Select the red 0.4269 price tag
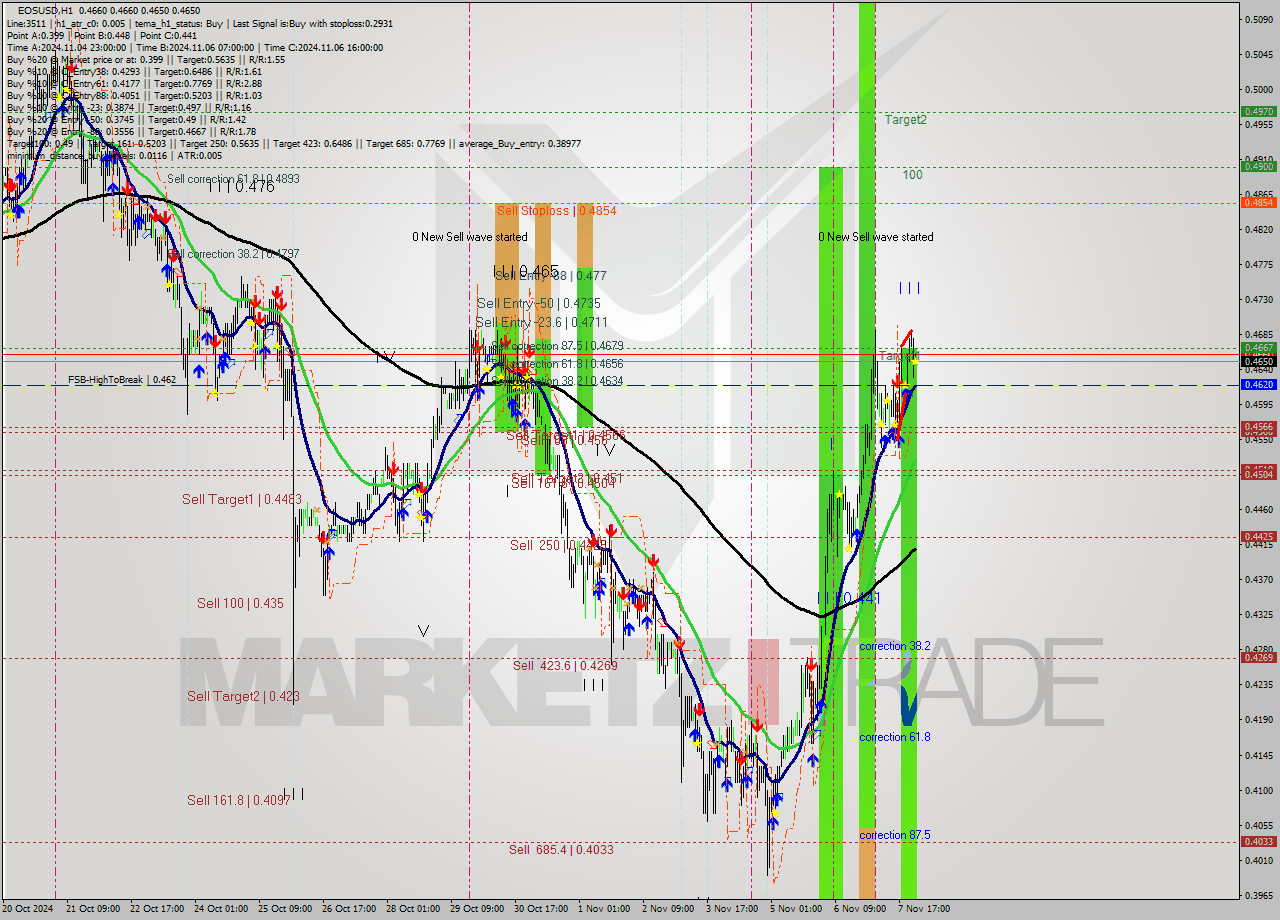 1258,657
